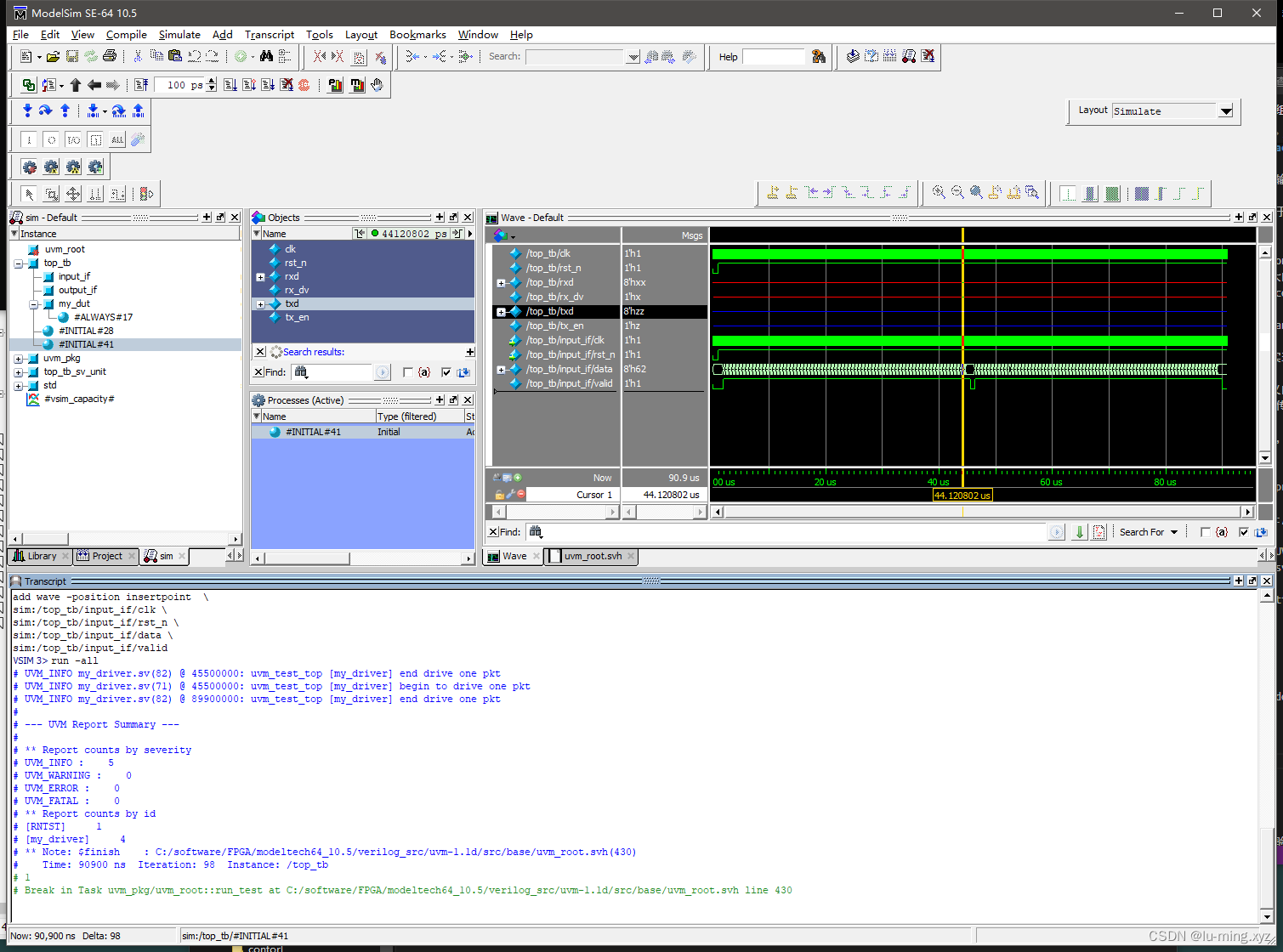The height and width of the screenshot is (952, 1283).
Task: Click the Step Over curved arrow icon
Action: coord(46,111)
